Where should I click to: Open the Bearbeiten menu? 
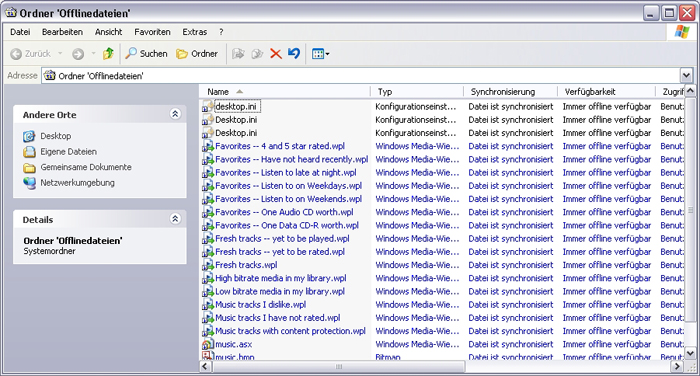62,32
